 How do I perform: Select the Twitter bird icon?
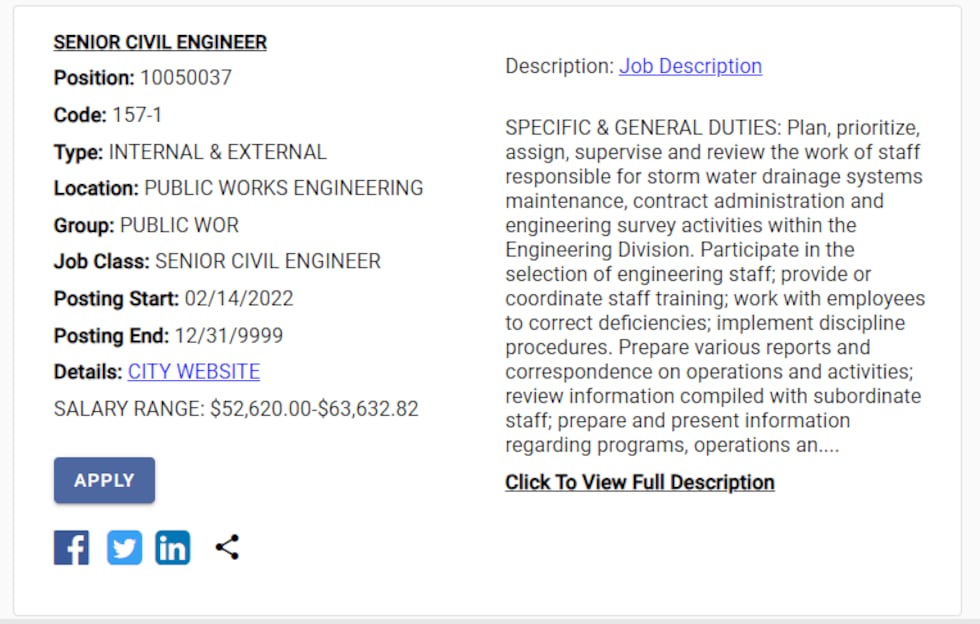pos(123,547)
